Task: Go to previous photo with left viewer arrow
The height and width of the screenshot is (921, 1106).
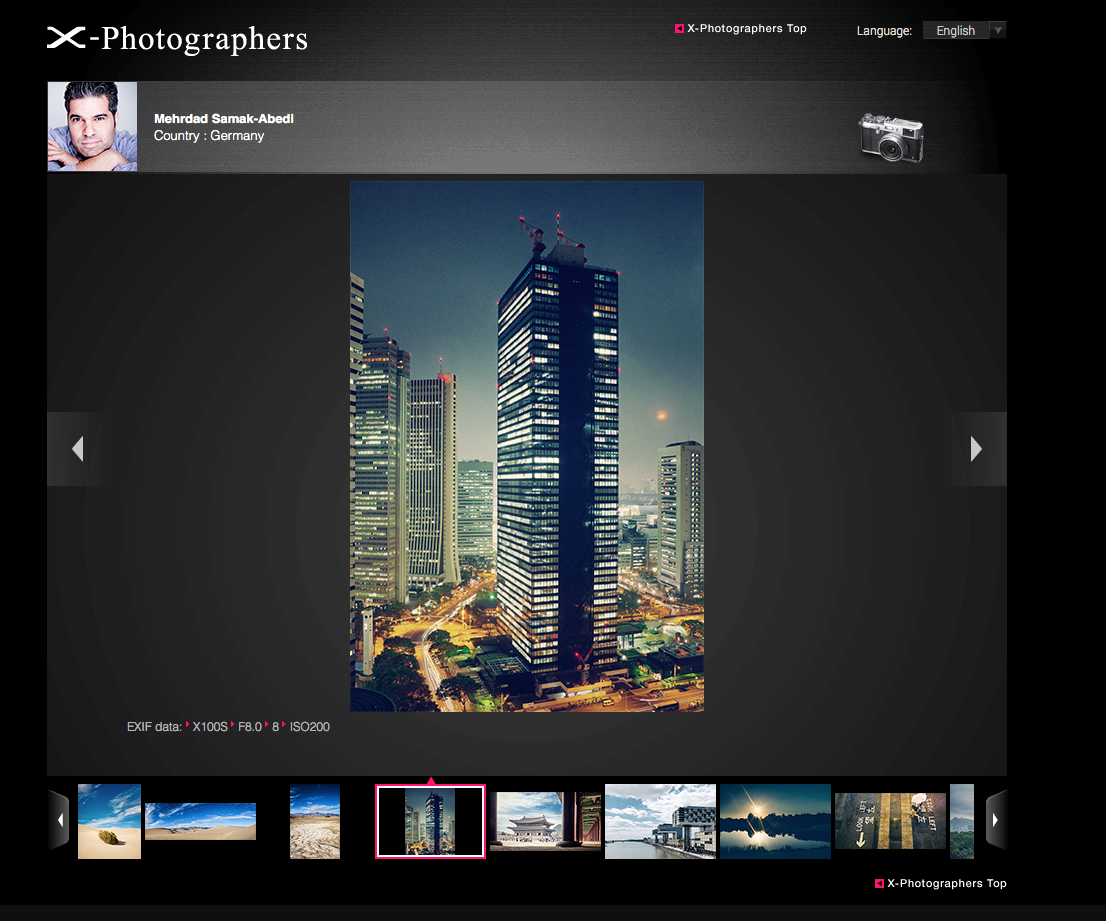Action: [x=76, y=449]
